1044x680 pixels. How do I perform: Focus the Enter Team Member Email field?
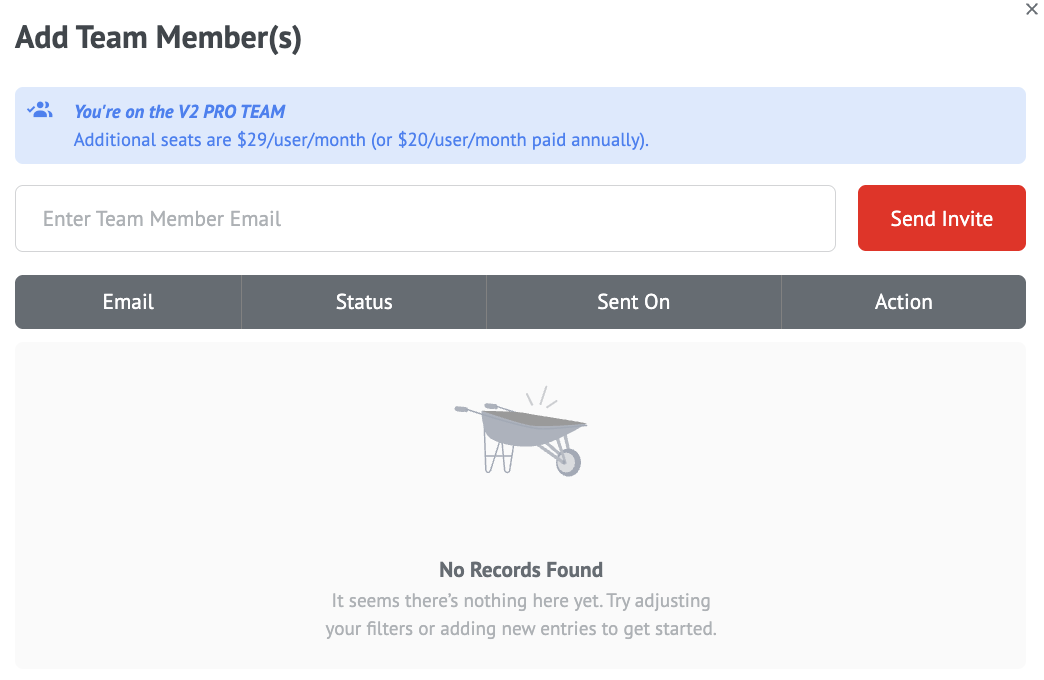point(425,218)
